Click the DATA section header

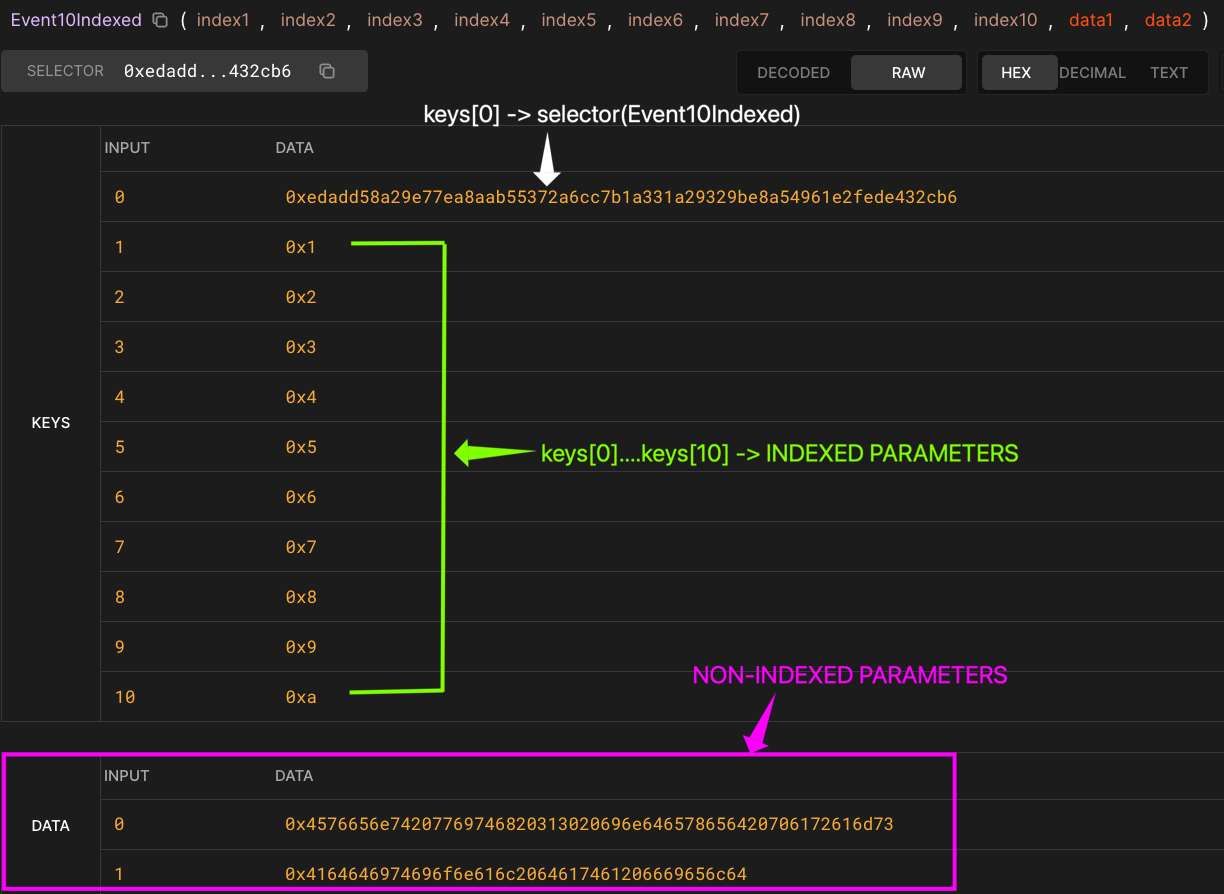[51, 825]
